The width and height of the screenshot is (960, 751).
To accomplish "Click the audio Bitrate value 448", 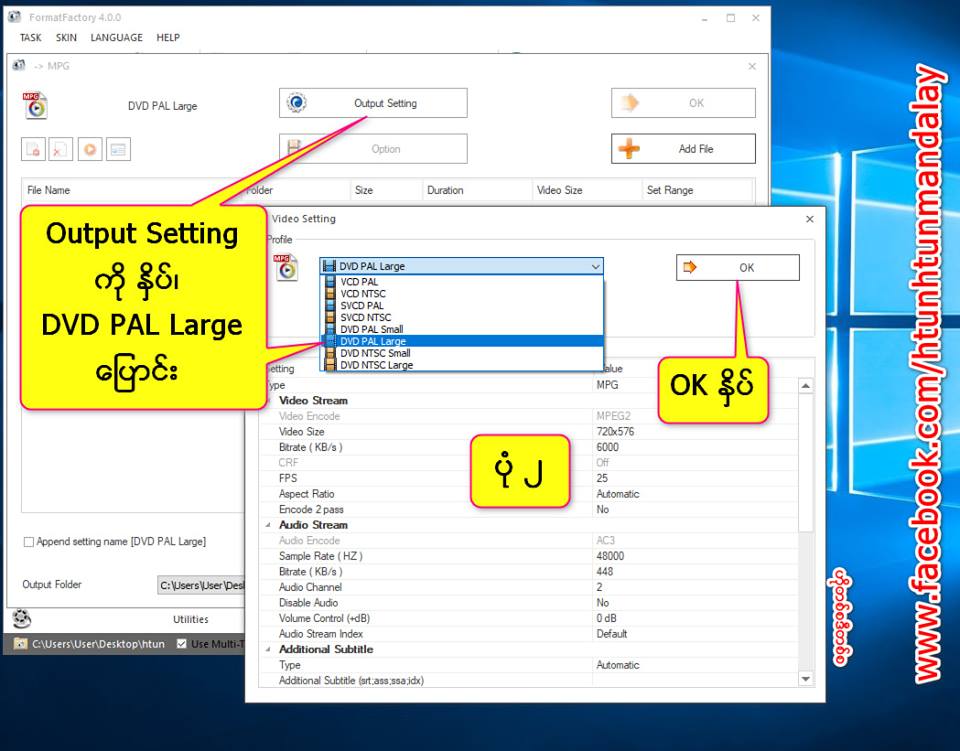I will pos(604,572).
